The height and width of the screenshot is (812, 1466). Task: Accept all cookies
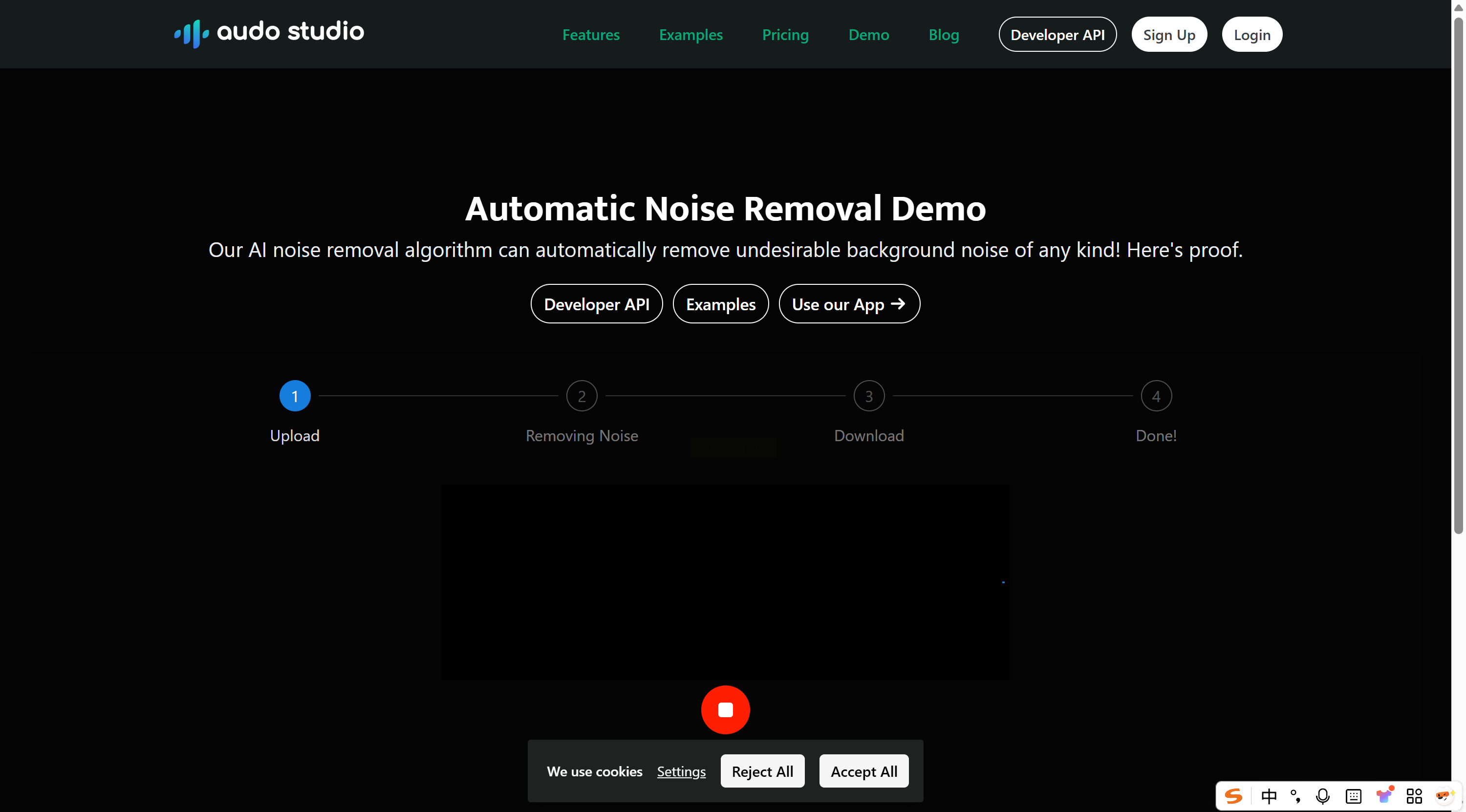tap(863, 771)
